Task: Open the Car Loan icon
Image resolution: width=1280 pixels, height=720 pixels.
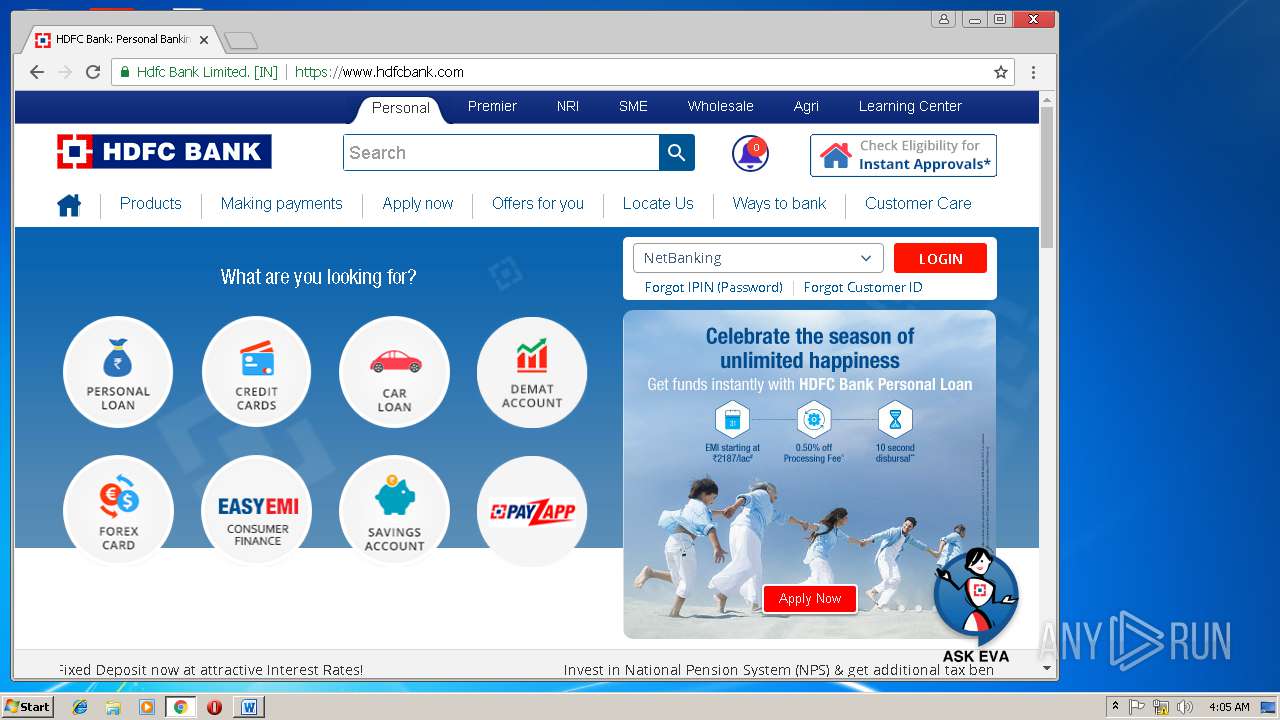Action: (394, 372)
